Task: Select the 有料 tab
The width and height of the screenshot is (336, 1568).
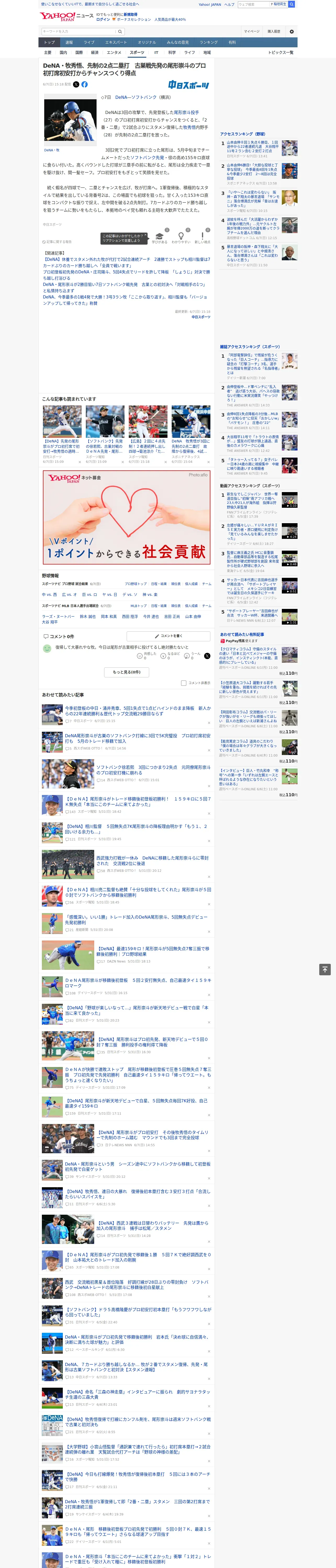Action: click(x=232, y=43)
